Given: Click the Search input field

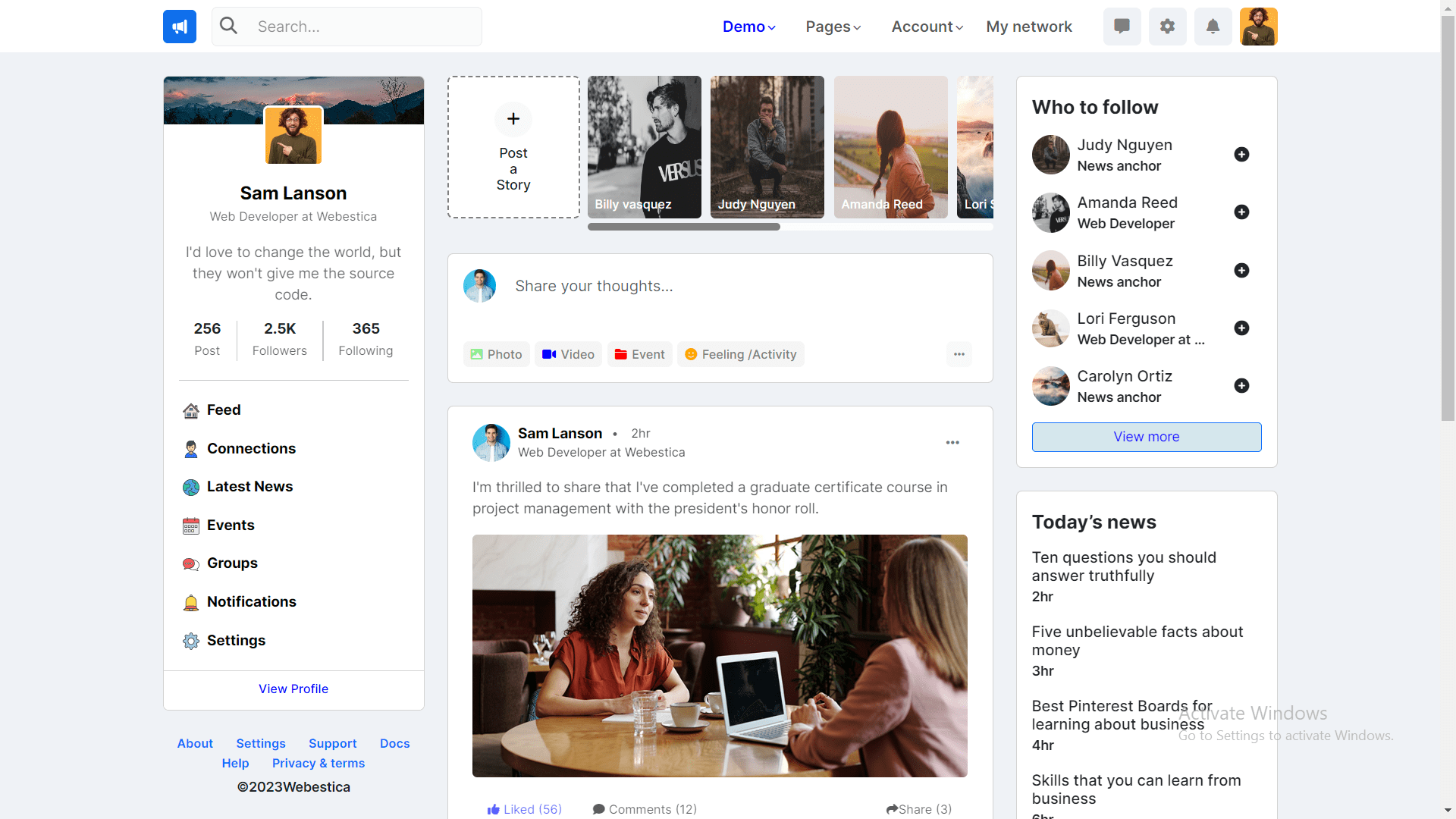Looking at the screenshot, I should (x=364, y=27).
